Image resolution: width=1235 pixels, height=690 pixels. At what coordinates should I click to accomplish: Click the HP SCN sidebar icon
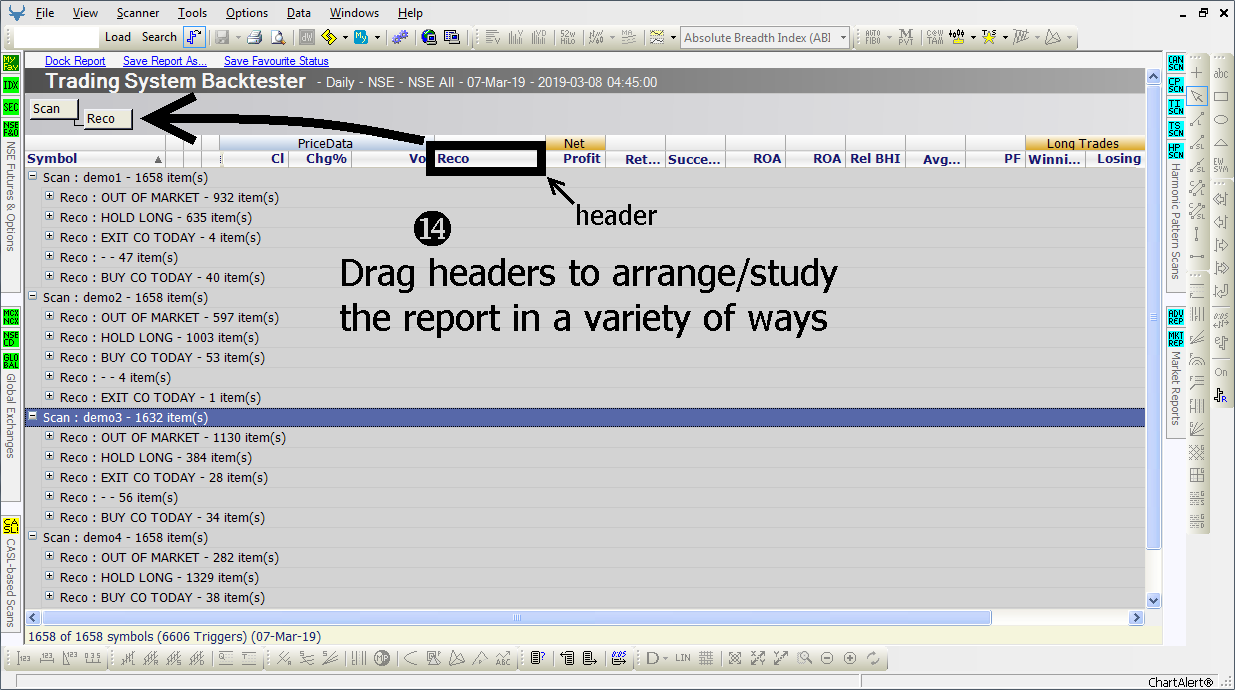pyautogui.click(x=1176, y=152)
